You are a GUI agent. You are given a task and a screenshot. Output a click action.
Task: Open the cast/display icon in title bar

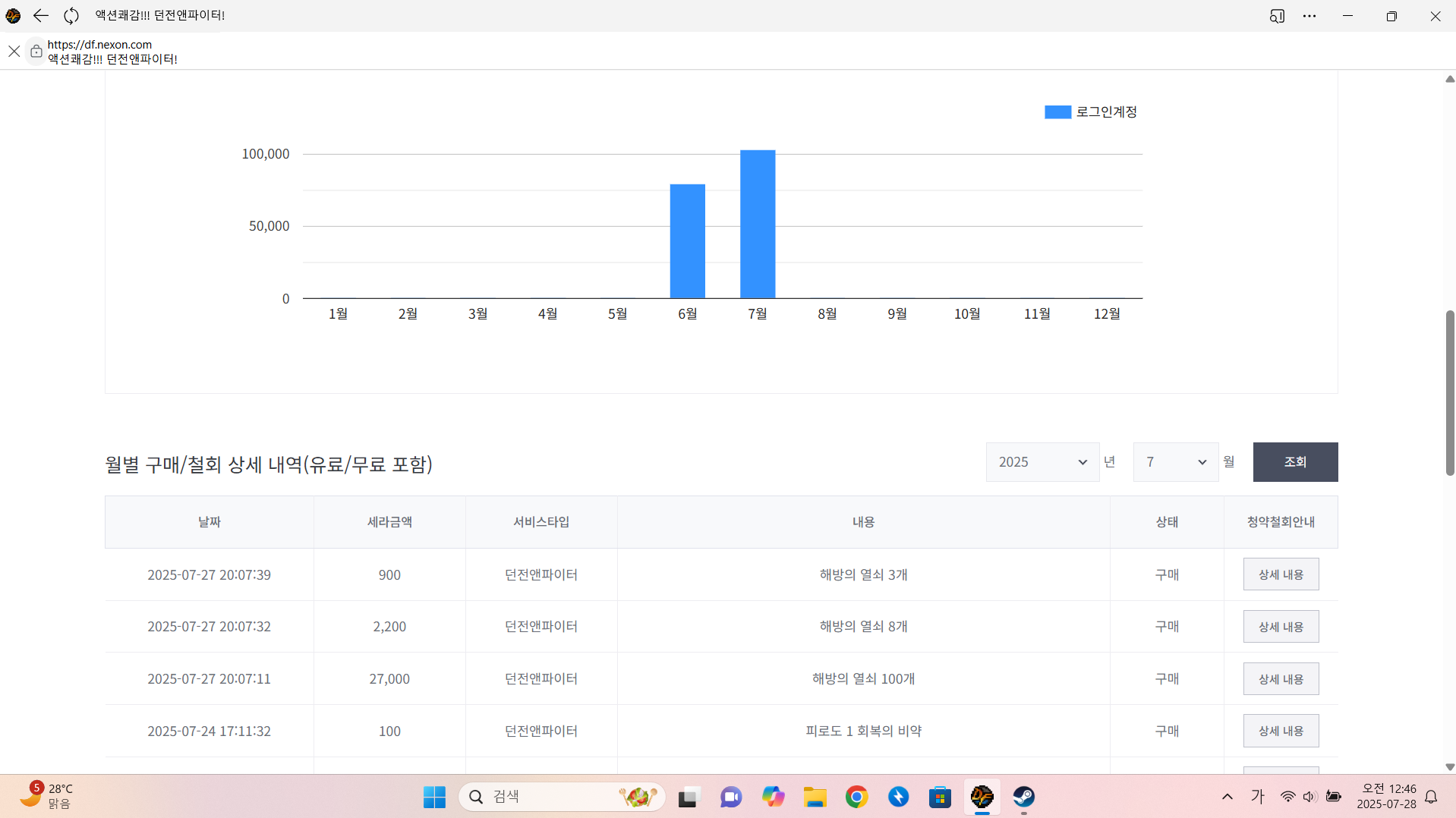(1277, 15)
